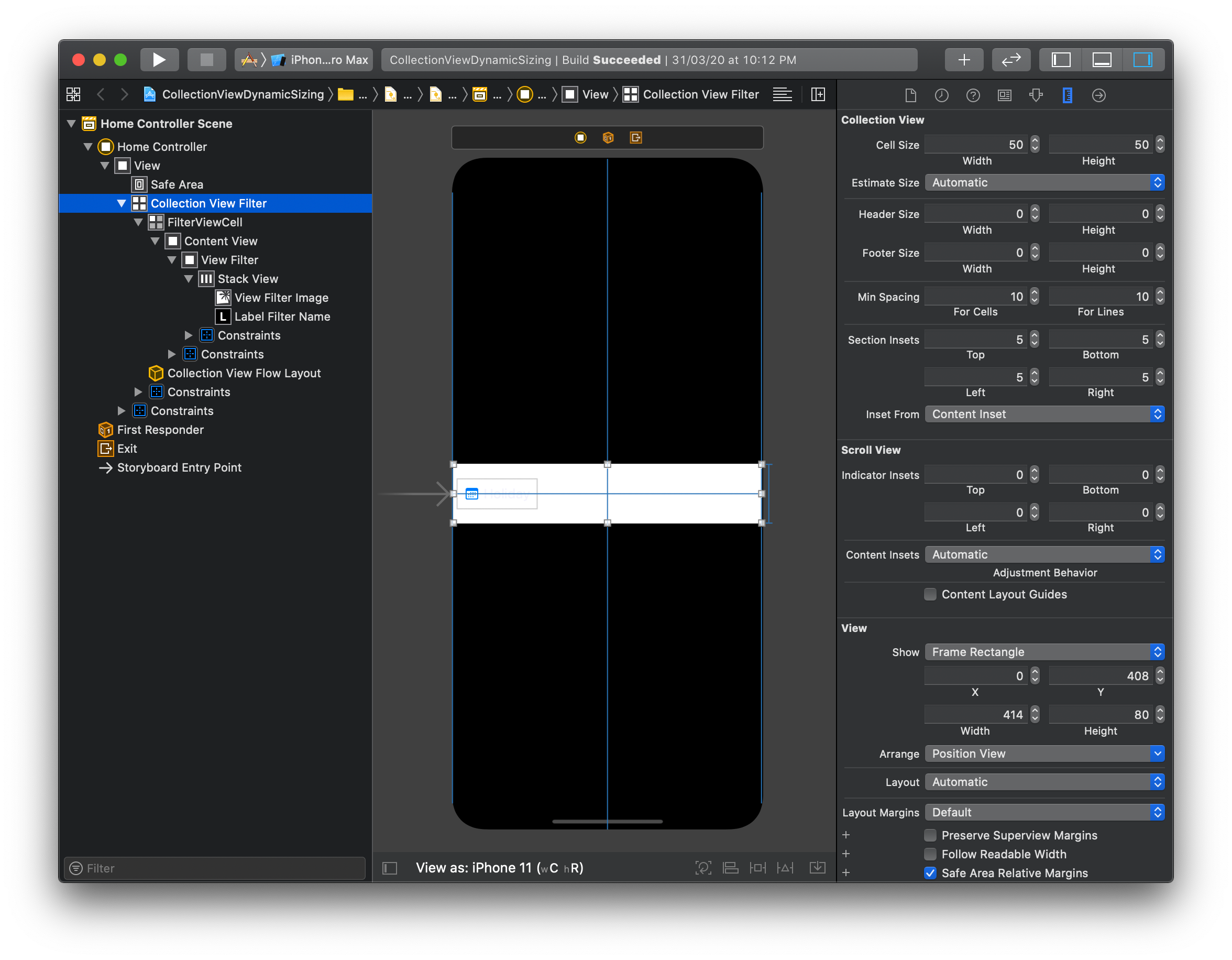The width and height of the screenshot is (1232, 960).
Task: Show the Size inspector ruler tab
Action: point(1068,95)
